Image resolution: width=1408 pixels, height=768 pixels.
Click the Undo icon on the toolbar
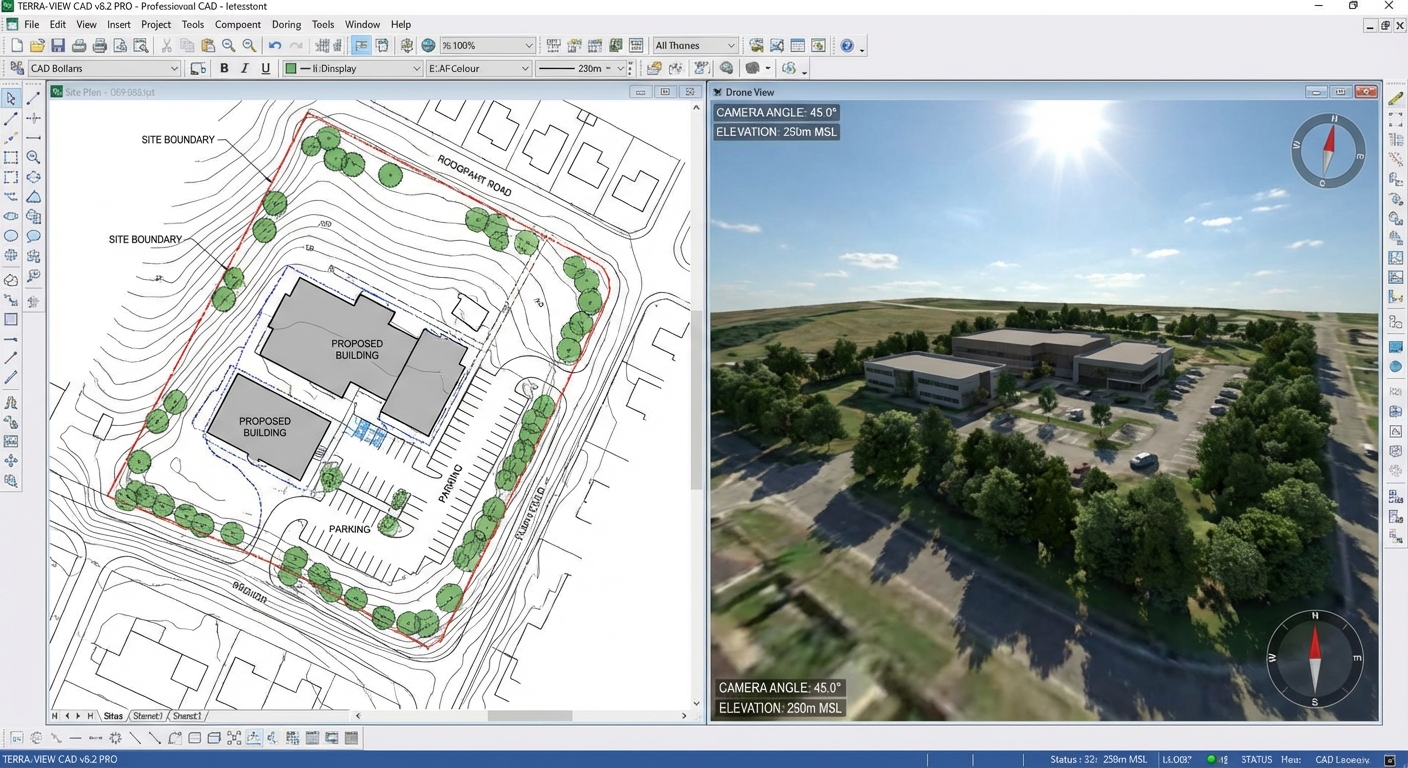tap(274, 45)
